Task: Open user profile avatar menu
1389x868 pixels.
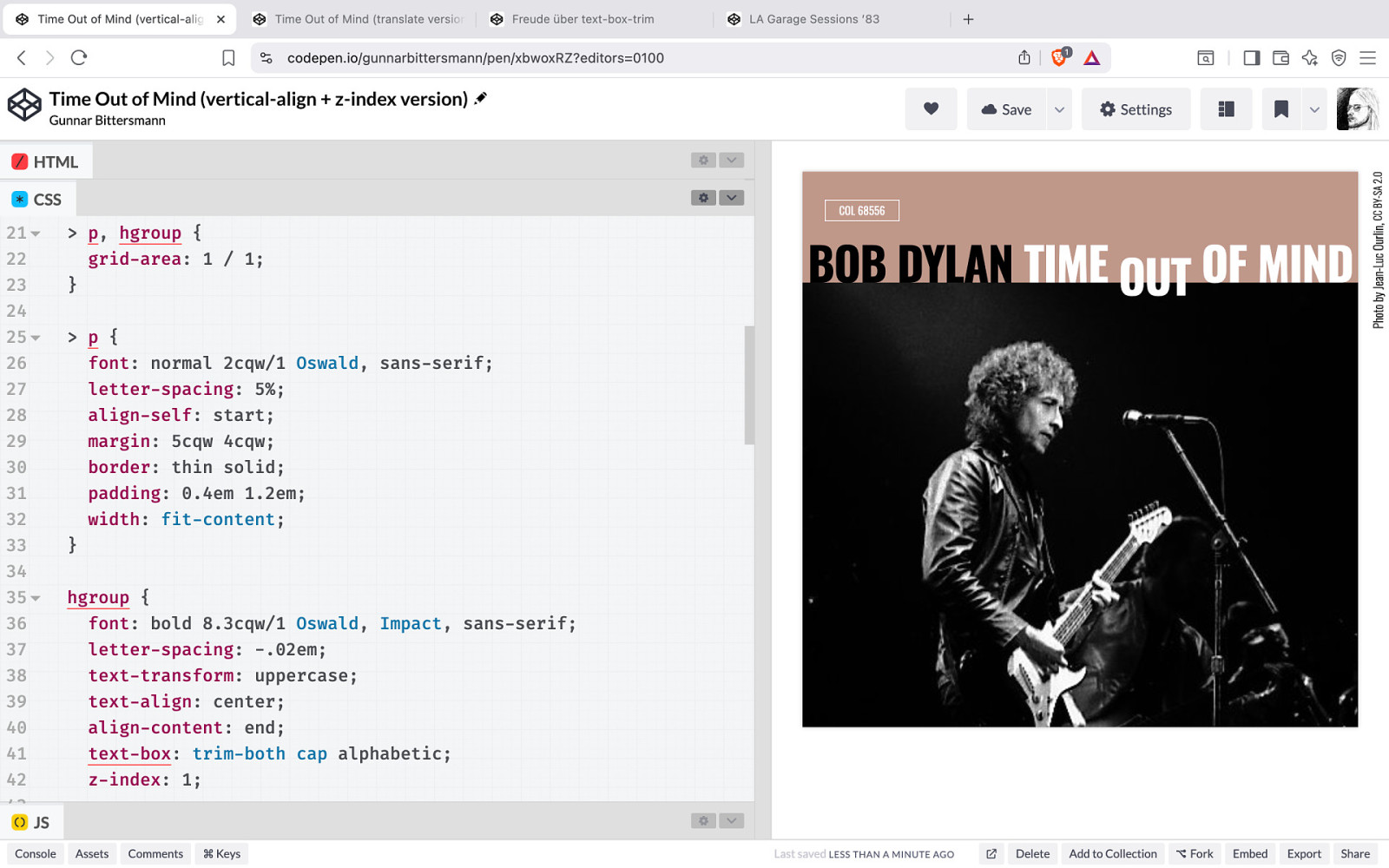Action: pyautogui.click(x=1357, y=109)
